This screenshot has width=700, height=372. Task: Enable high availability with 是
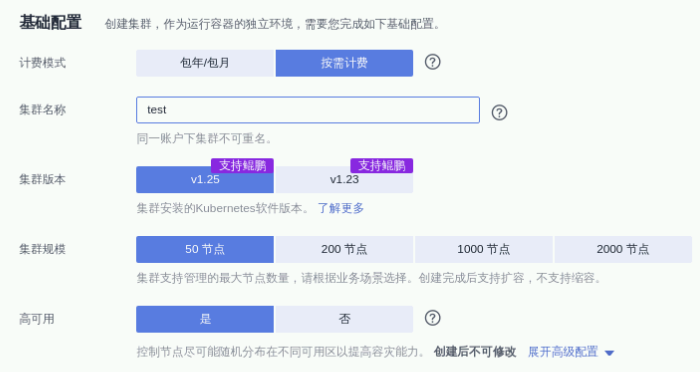tap(205, 319)
